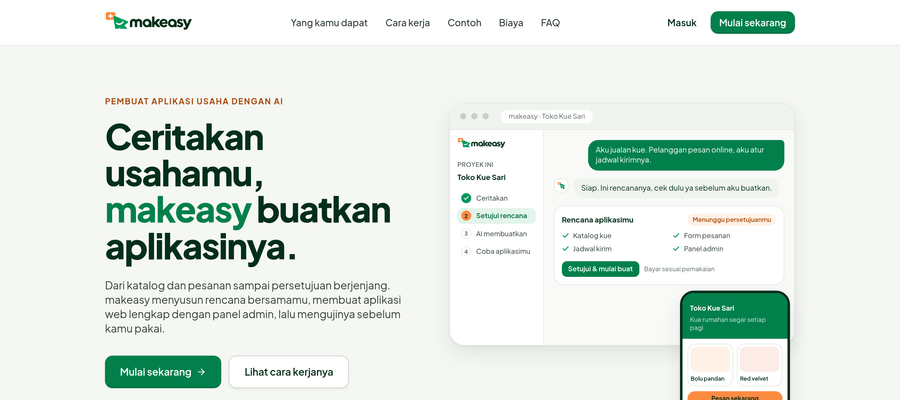Open the Yang kamu dapat nav link
The height and width of the screenshot is (400, 900).
(329, 23)
